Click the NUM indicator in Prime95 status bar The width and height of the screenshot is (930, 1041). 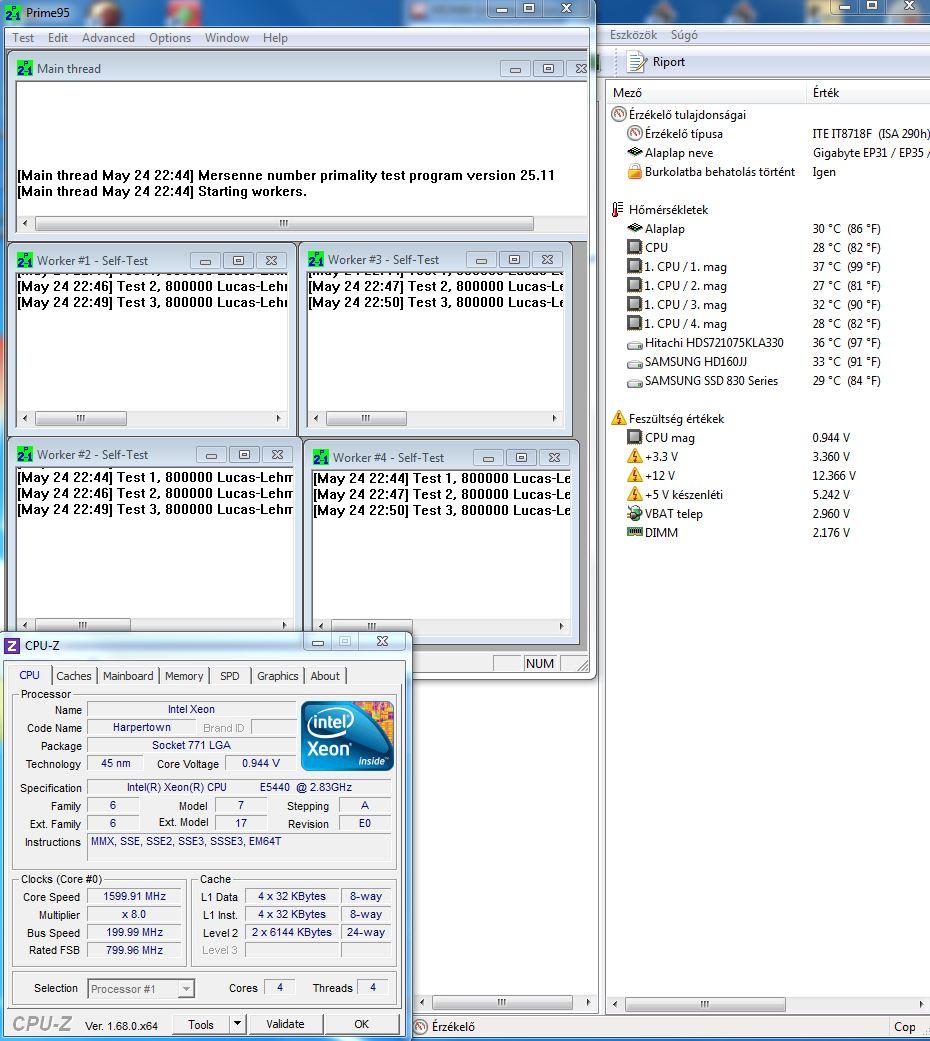tap(540, 663)
